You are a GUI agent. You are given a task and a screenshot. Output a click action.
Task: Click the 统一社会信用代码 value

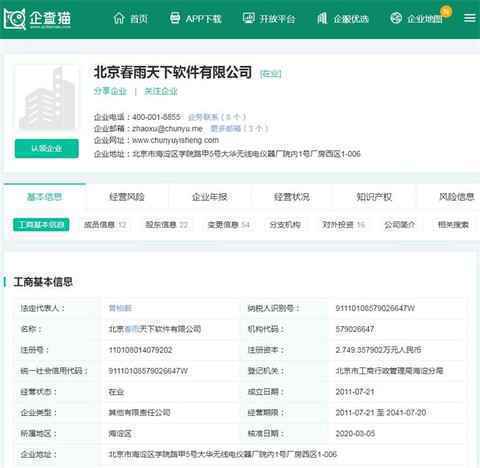click(x=148, y=371)
